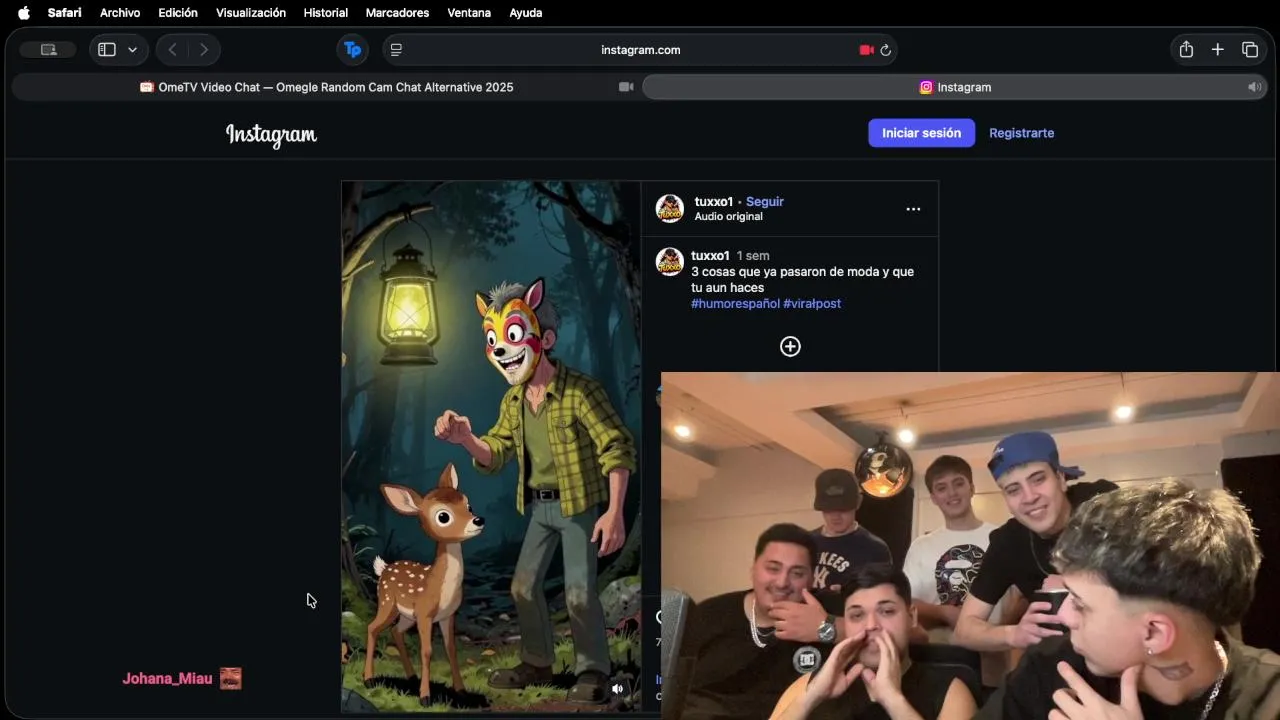Click the #humorespañol hashtag

(735, 303)
